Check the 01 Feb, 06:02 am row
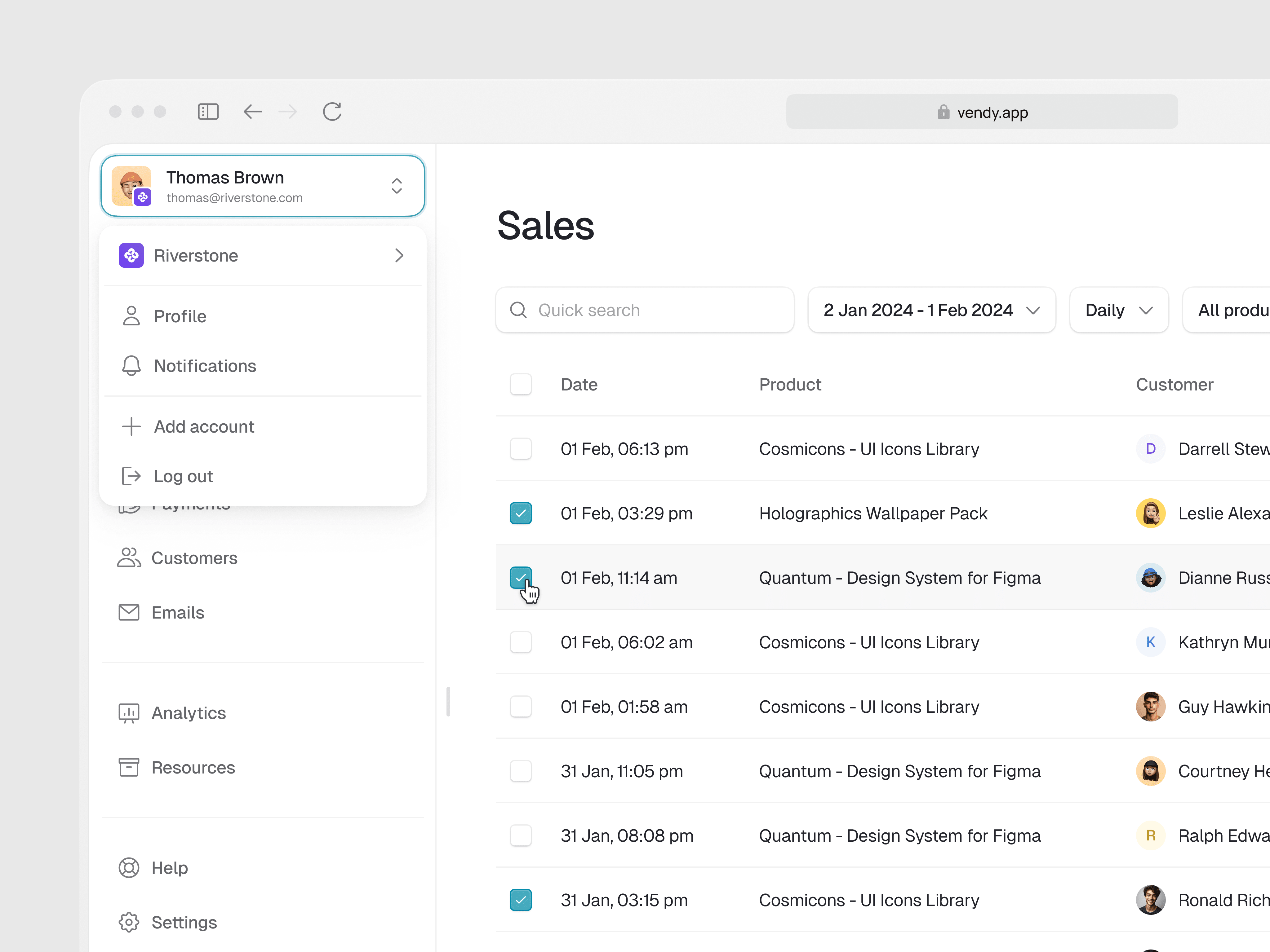Viewport: 1270px width, 952px height. [x=521, y=642]
